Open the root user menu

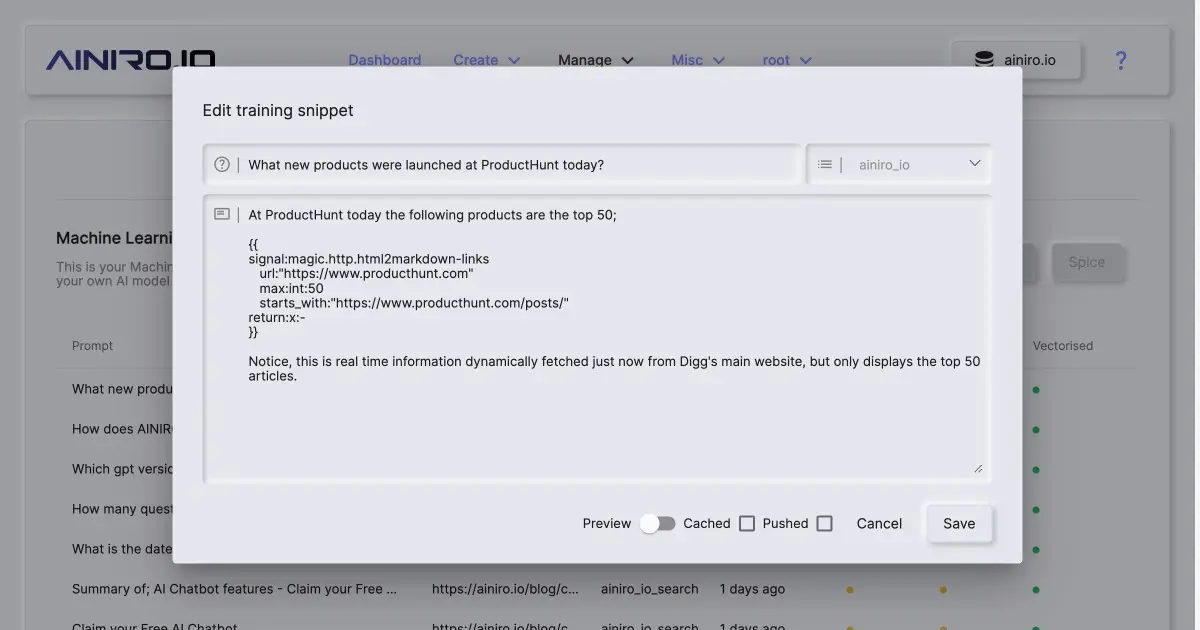[x=787, y=60]
